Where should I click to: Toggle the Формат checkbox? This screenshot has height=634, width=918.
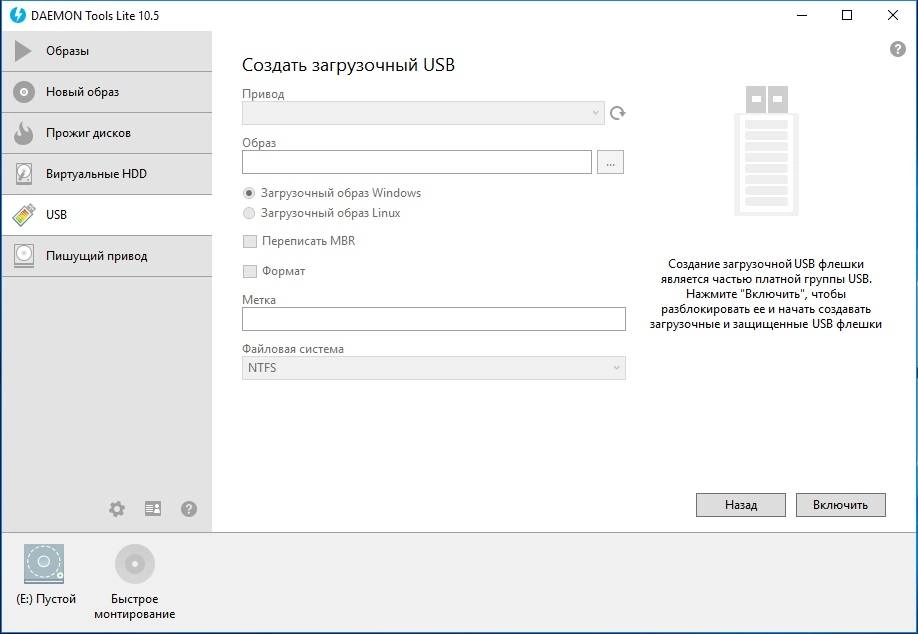[x=250, y=271]
